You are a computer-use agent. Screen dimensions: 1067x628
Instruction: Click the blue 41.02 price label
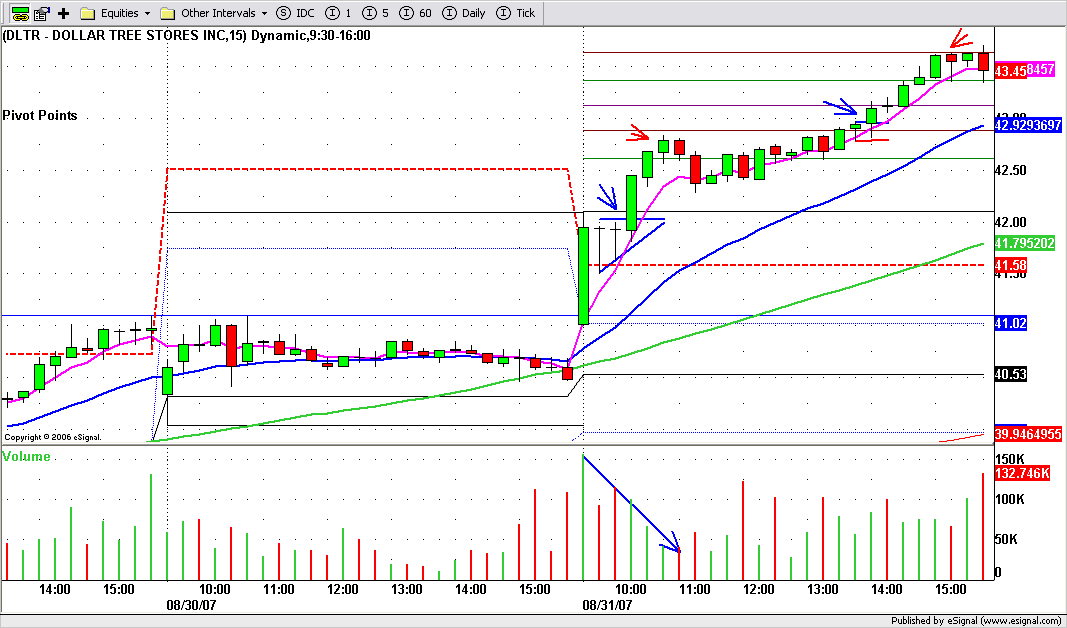pyautogui.click(x=1011, y=323)
